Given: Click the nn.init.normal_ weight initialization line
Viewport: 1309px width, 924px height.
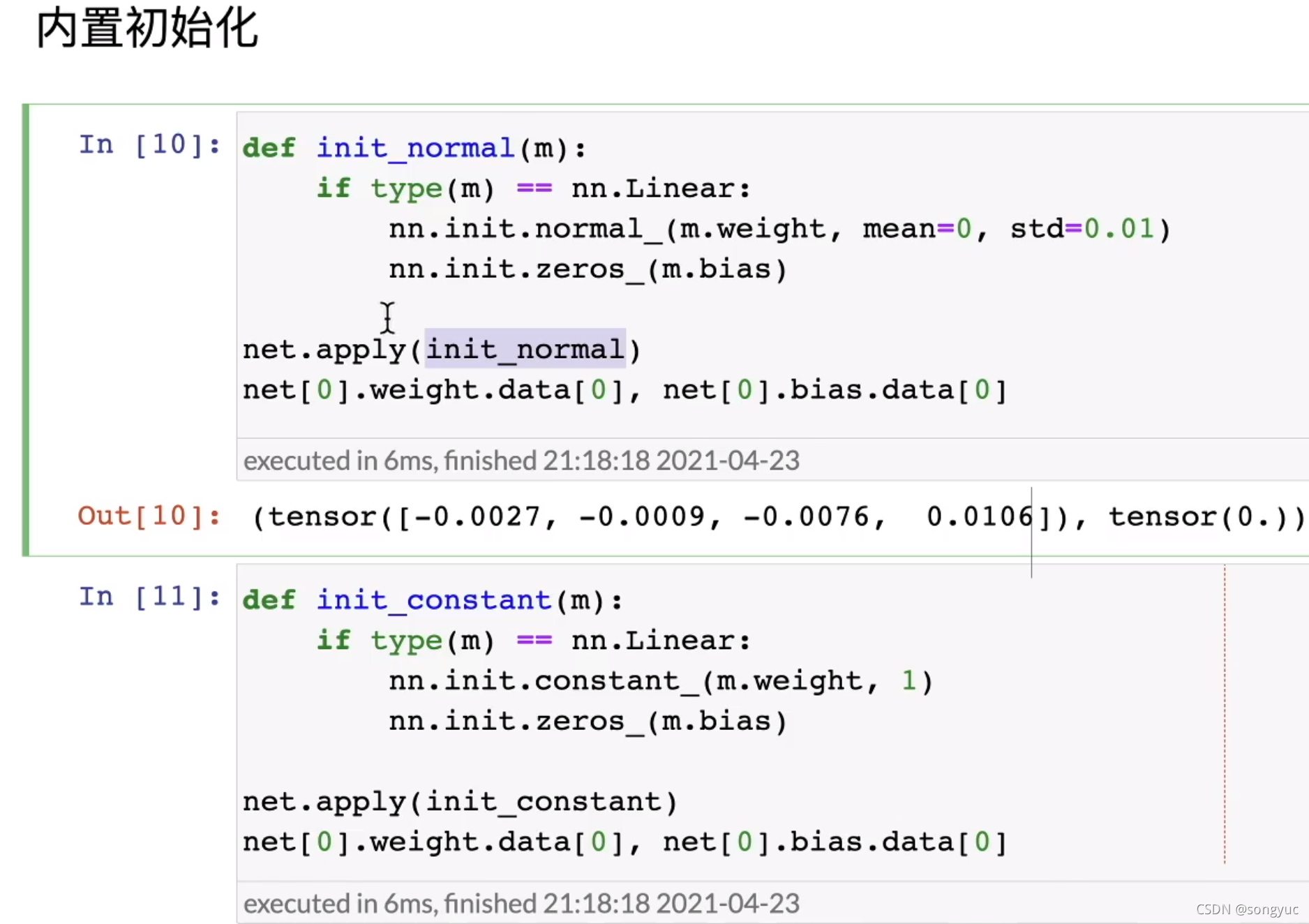Looking at the screenshot, I should (779, 229).
